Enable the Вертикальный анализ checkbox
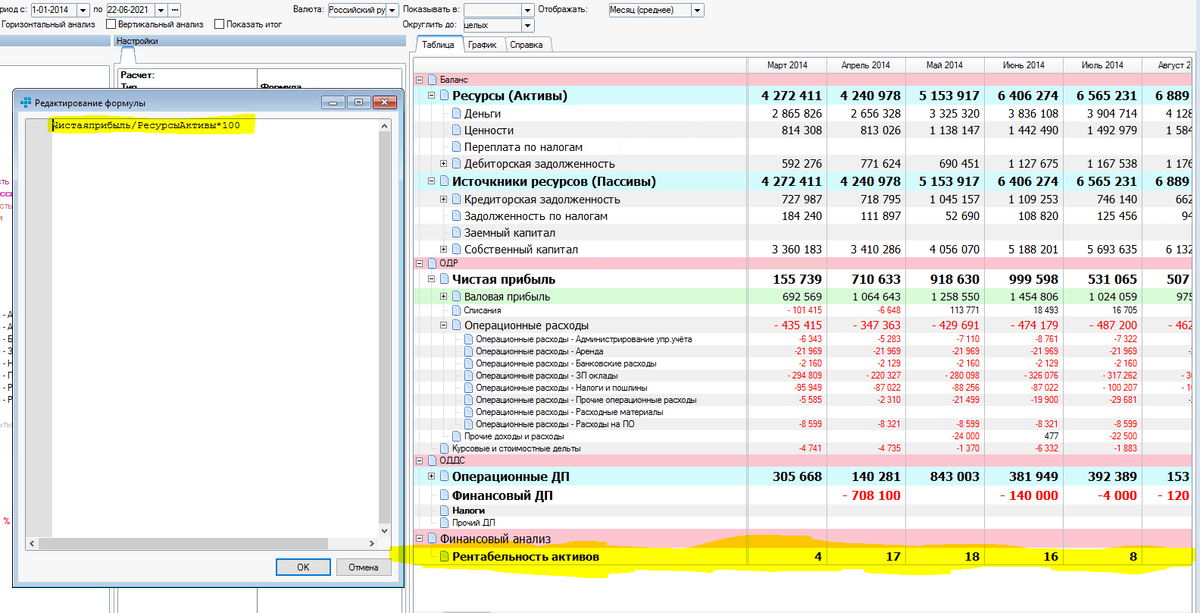The width and height of the screenshot is (1200, 613). point(111,24)
